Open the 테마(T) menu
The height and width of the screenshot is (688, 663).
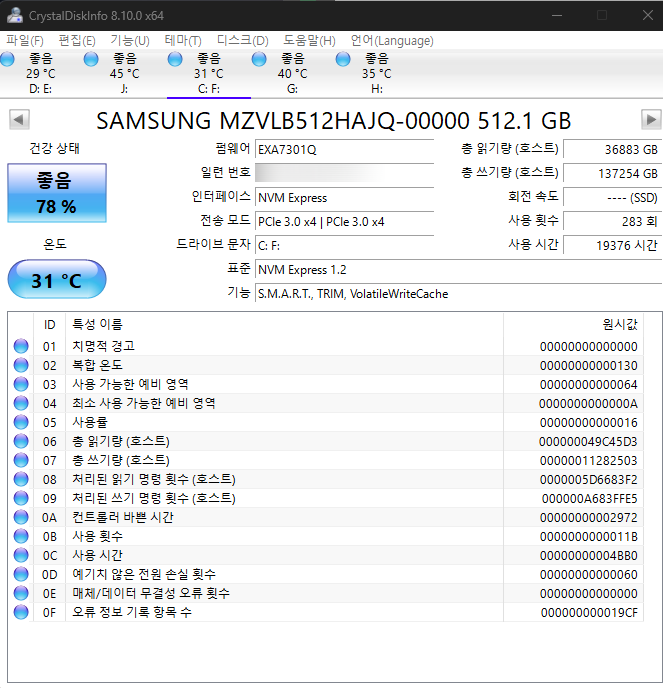[183, 41]
